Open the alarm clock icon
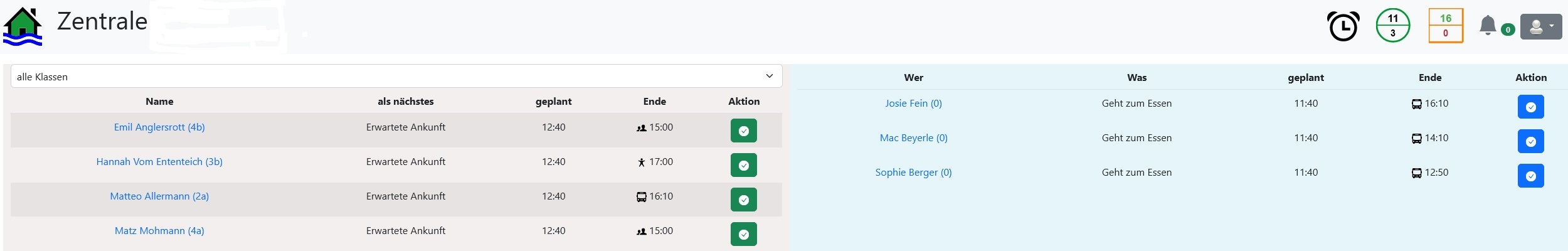 coord(1343,26)
